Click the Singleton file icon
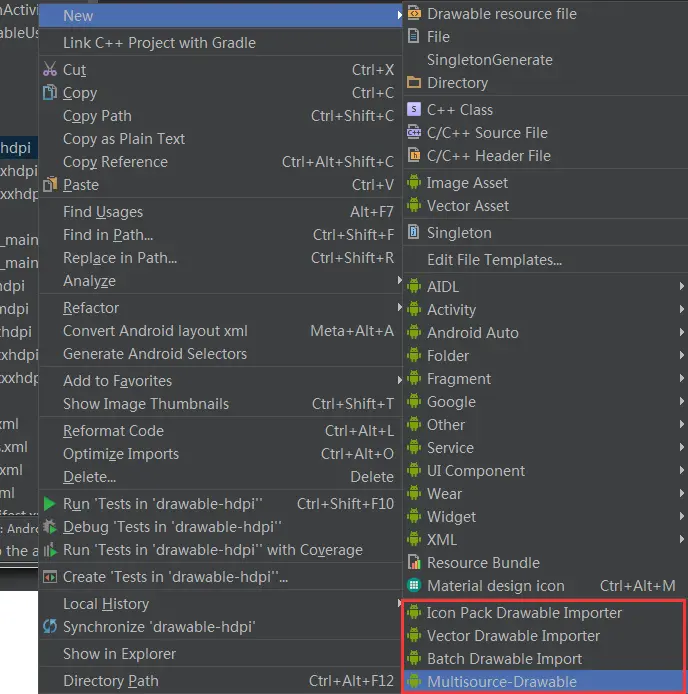688x694 pixels. coord(413,232)
